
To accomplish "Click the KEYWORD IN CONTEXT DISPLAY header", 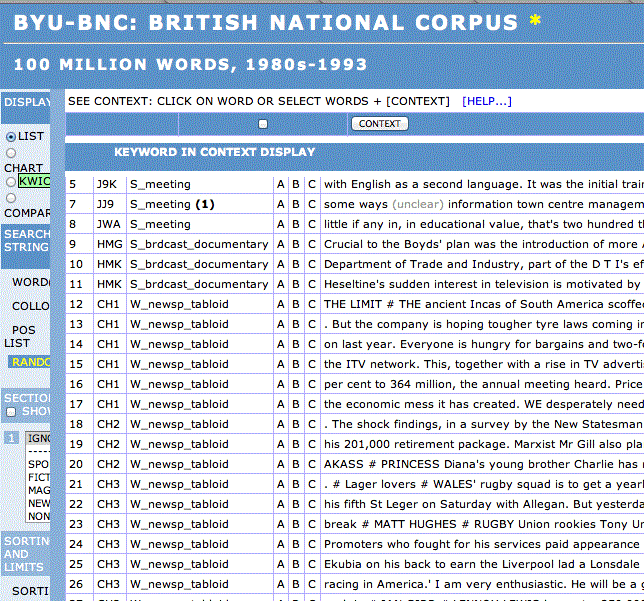I will coord(214,152).
